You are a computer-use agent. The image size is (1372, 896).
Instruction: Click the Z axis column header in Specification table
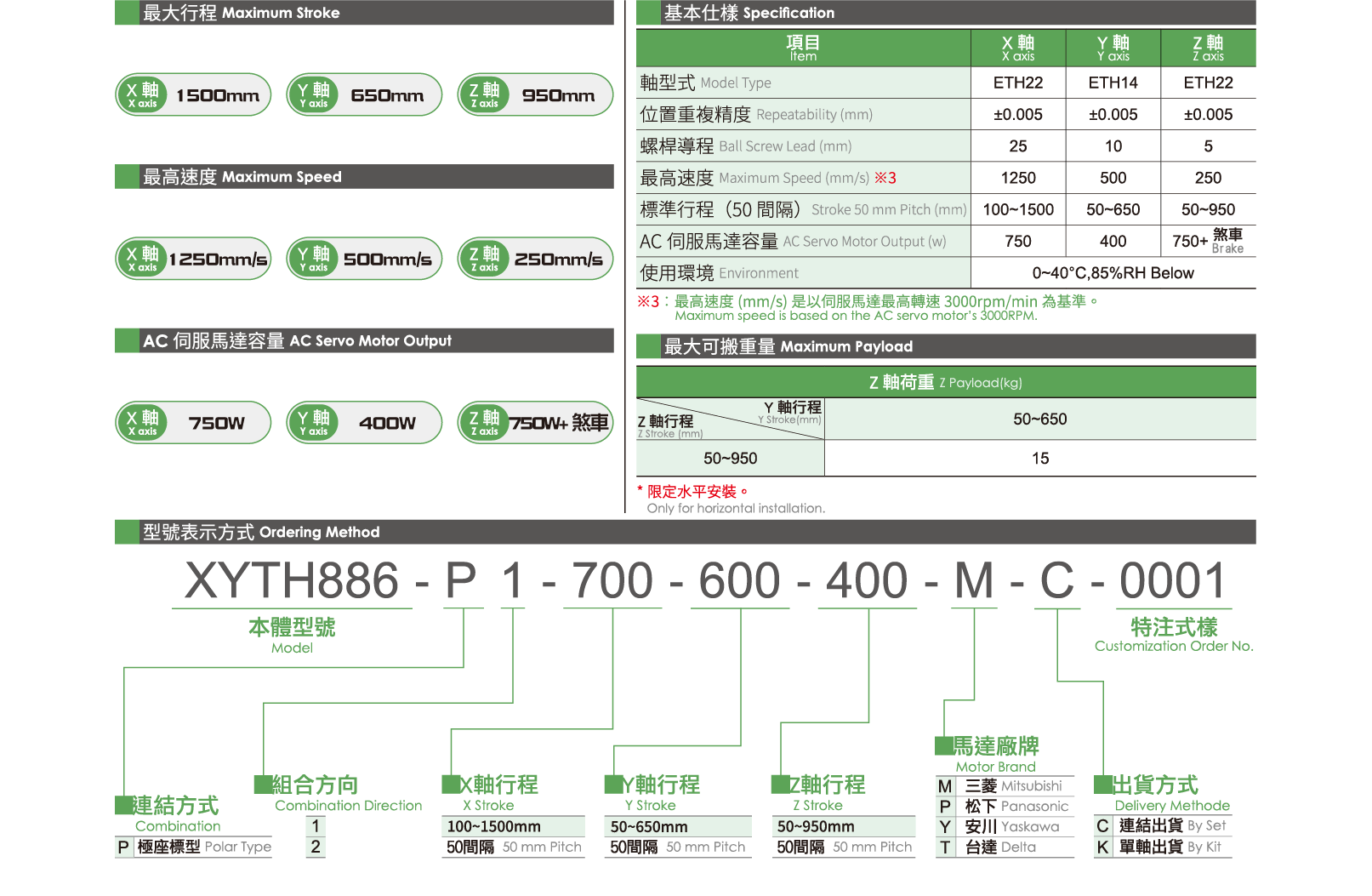(x=1208, y=48)
